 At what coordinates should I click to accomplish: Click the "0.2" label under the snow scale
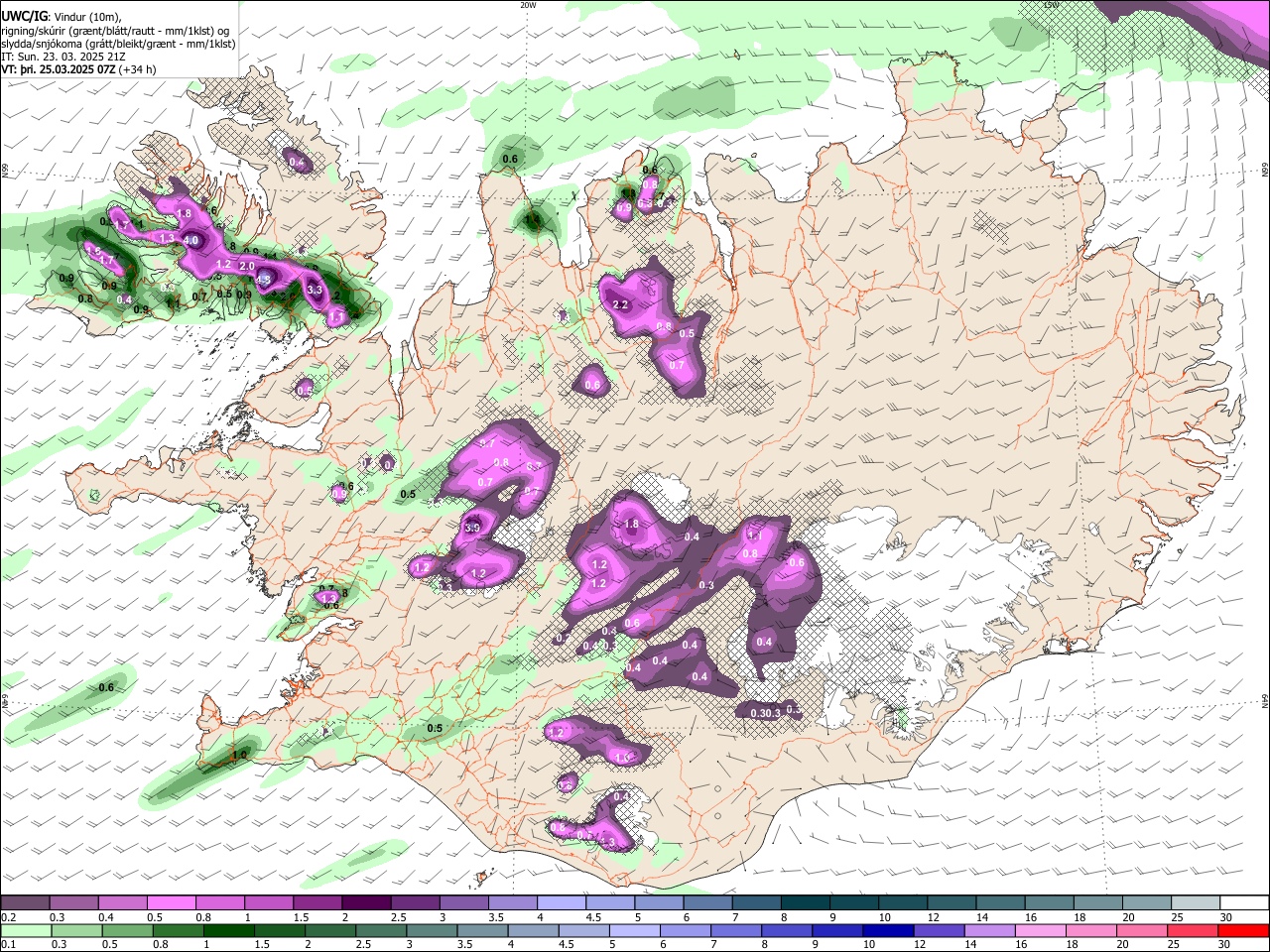9,917
